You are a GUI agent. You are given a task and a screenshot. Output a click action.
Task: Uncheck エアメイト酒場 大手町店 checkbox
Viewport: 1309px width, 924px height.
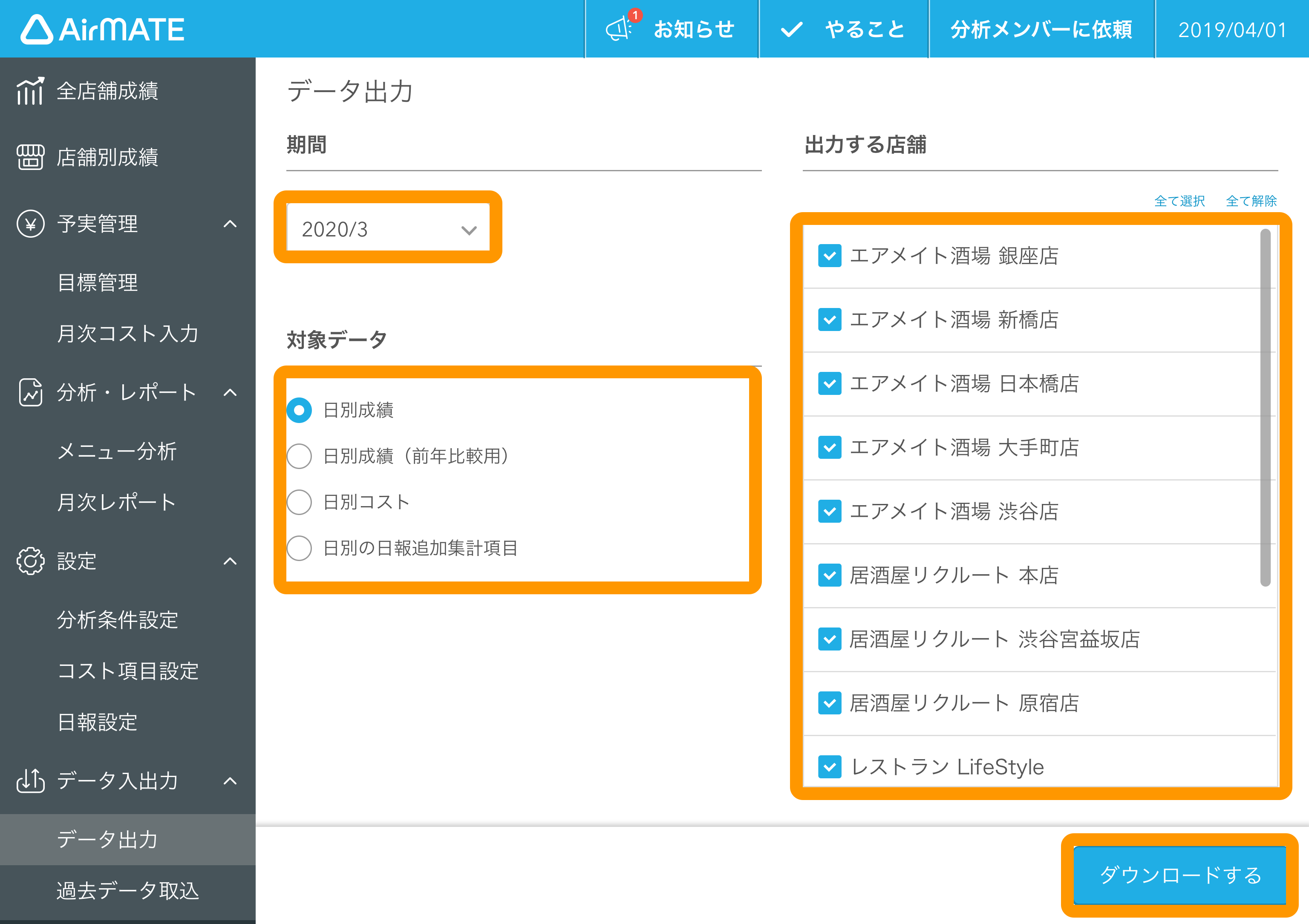[830, 447]
